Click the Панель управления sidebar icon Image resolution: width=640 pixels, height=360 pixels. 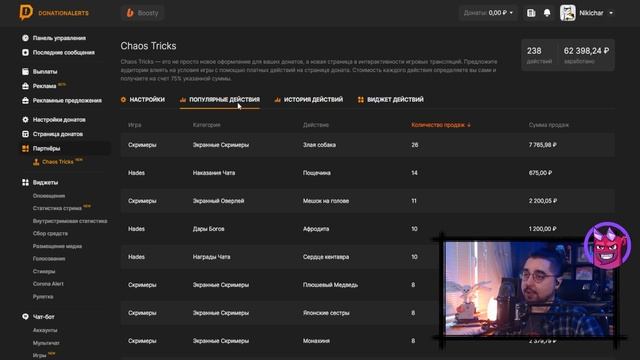[x=25, y=38]
